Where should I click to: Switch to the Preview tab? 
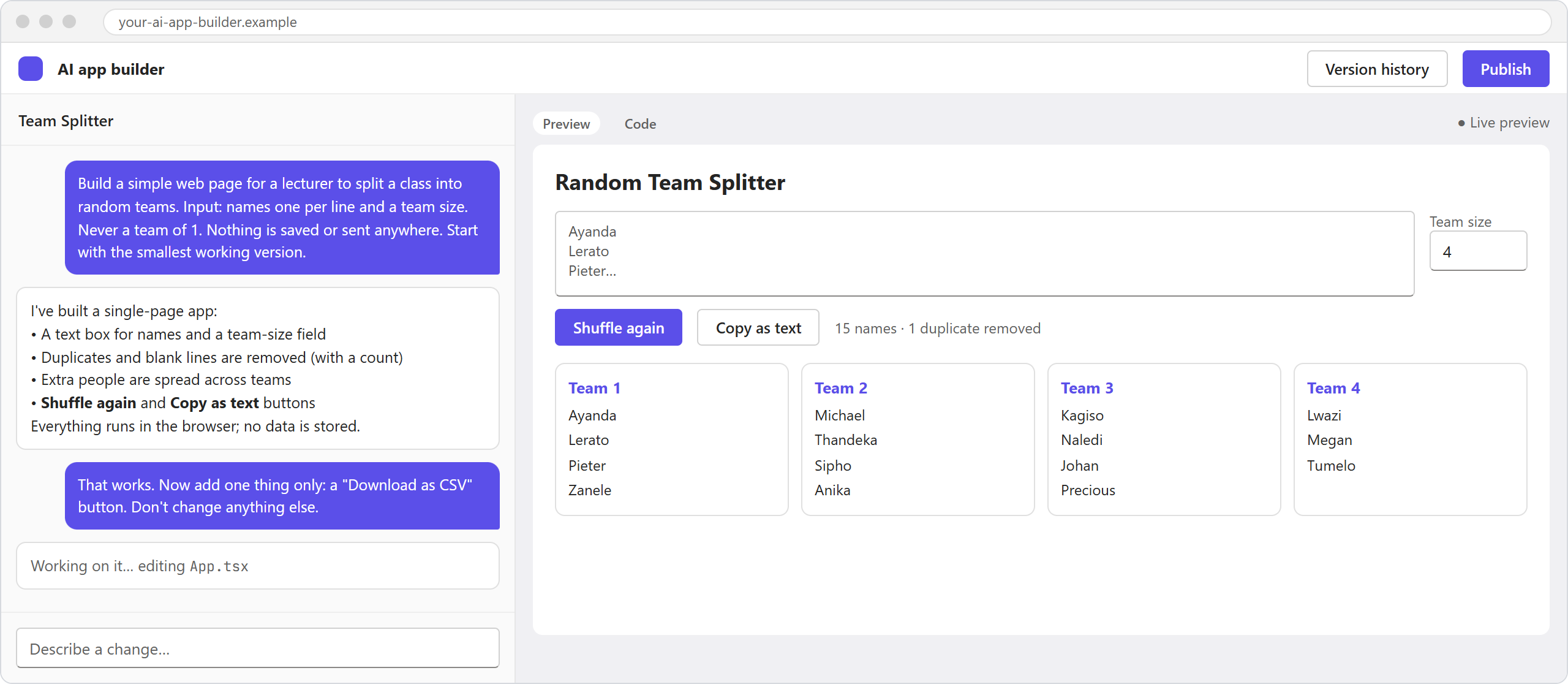tap(566, 124)
